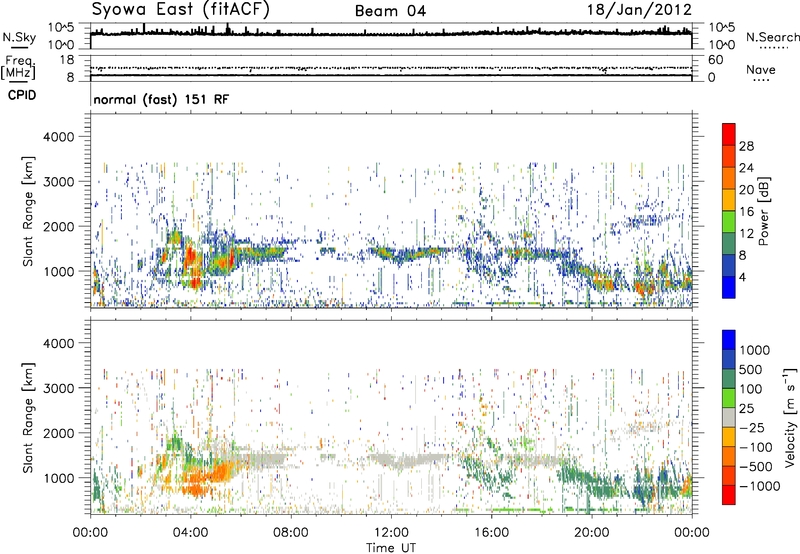The height and width of the screenshot is (554, 800).
Task: Select the title "Syowa East (fitACF)"
Action: coord(180,9)
